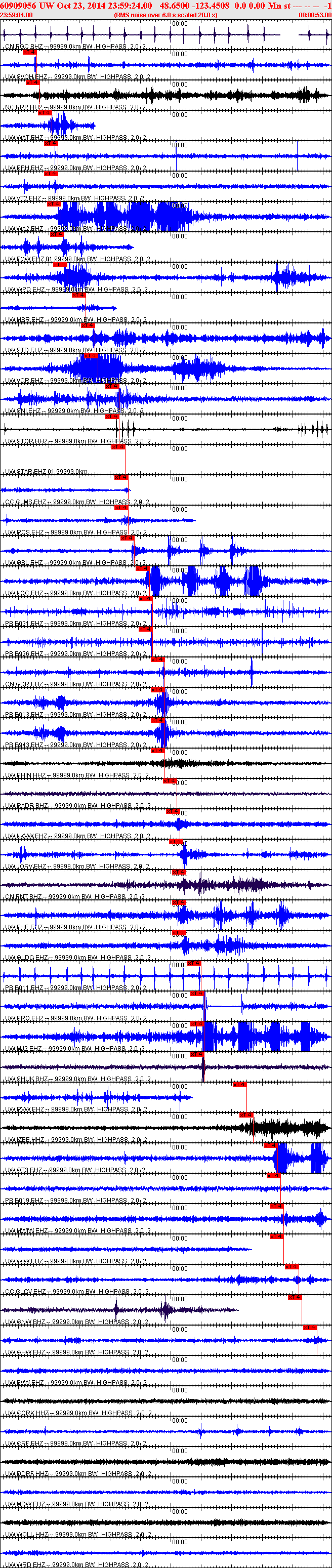Select the UW.GLDO.EHZ station label
This screenshot has width=332, height=1568.
click(77, 958)
